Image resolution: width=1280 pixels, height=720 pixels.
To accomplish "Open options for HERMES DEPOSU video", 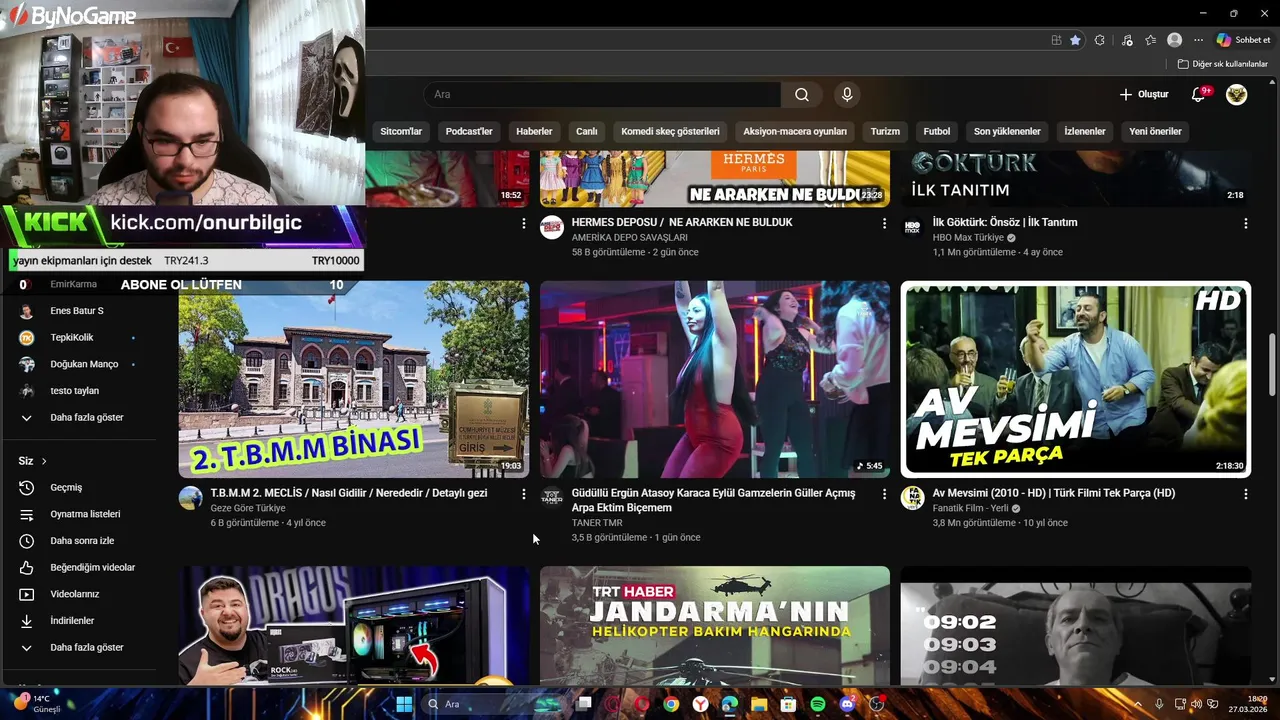I will pyautogui.click(x=884, y=224).
